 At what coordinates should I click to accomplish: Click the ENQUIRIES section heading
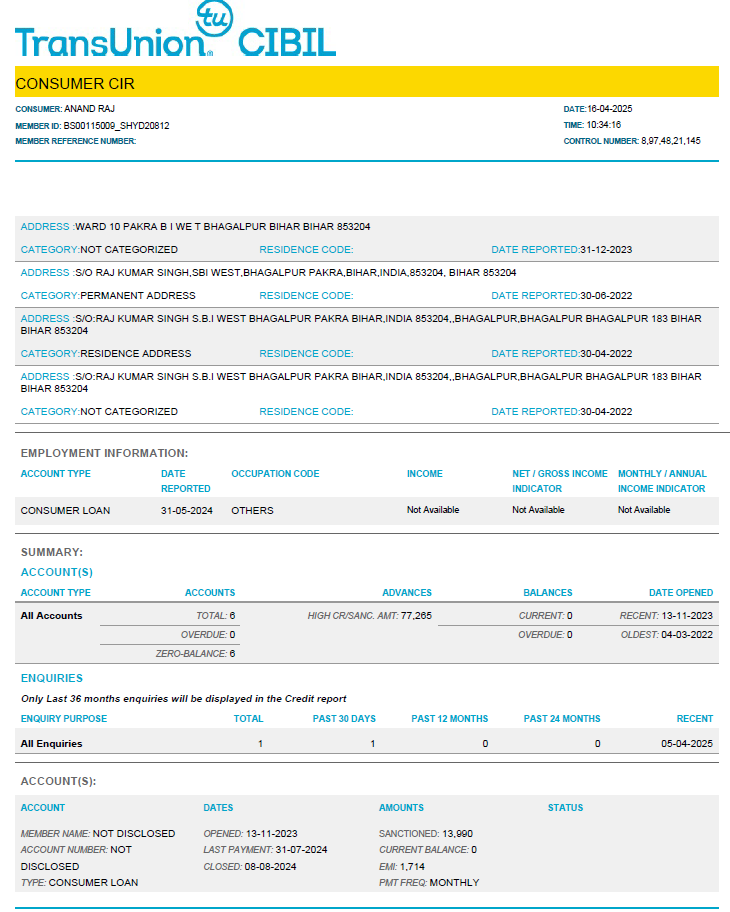tap(52, 678)
